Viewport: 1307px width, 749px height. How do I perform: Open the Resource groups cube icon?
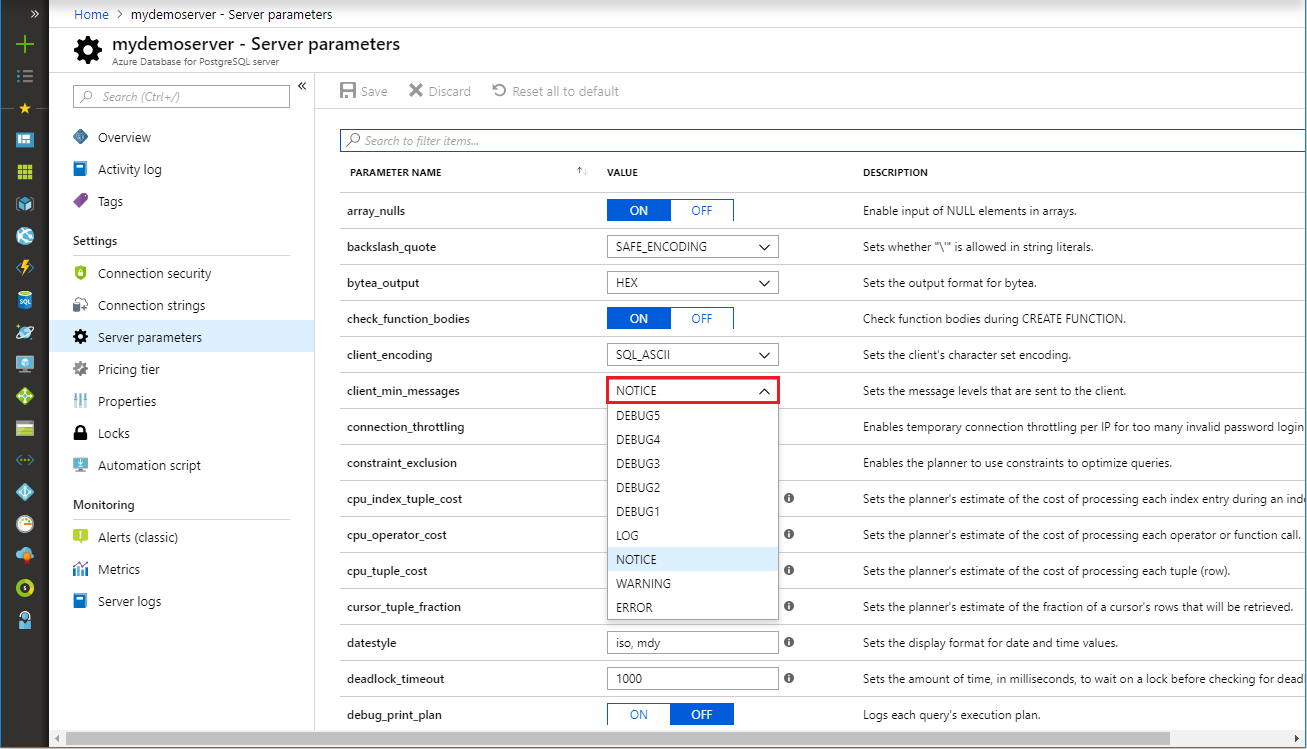tap(25, 204)
